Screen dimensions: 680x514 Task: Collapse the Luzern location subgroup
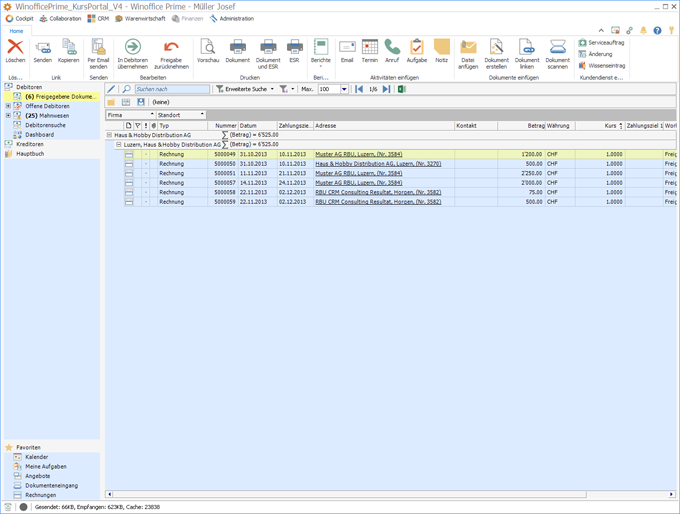118,144
